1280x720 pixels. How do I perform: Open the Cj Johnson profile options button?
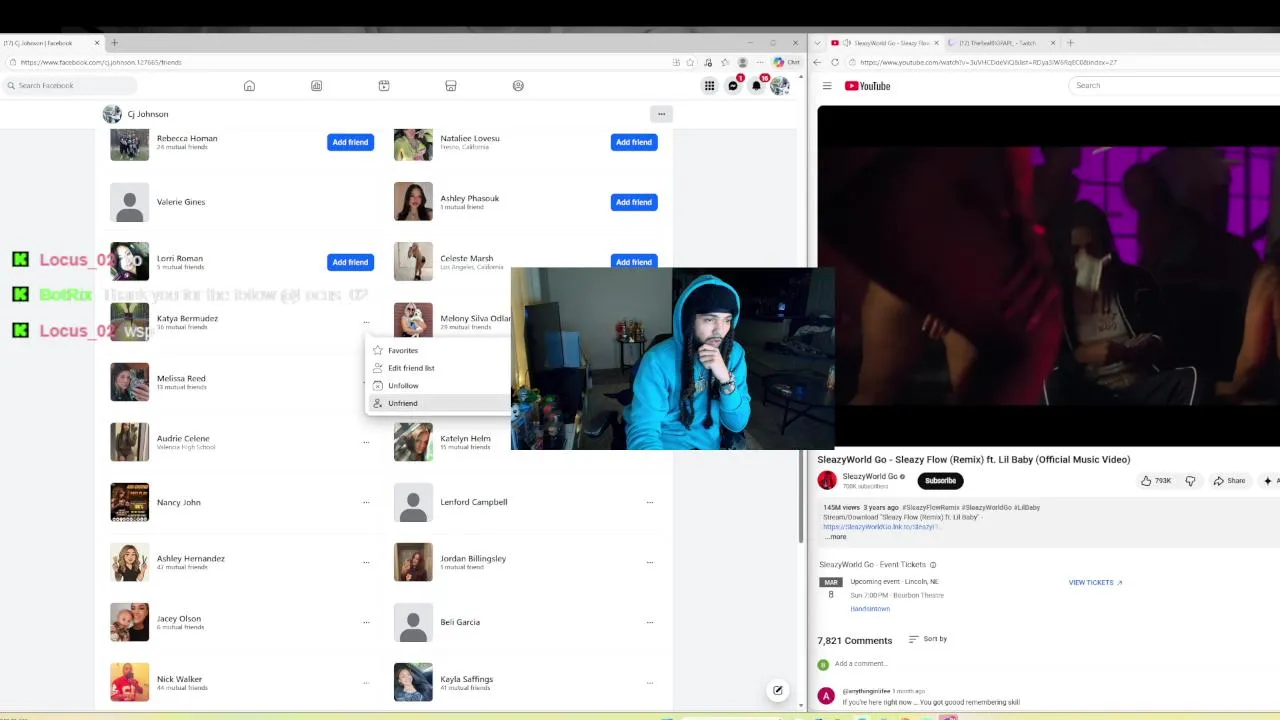point(661,114)
